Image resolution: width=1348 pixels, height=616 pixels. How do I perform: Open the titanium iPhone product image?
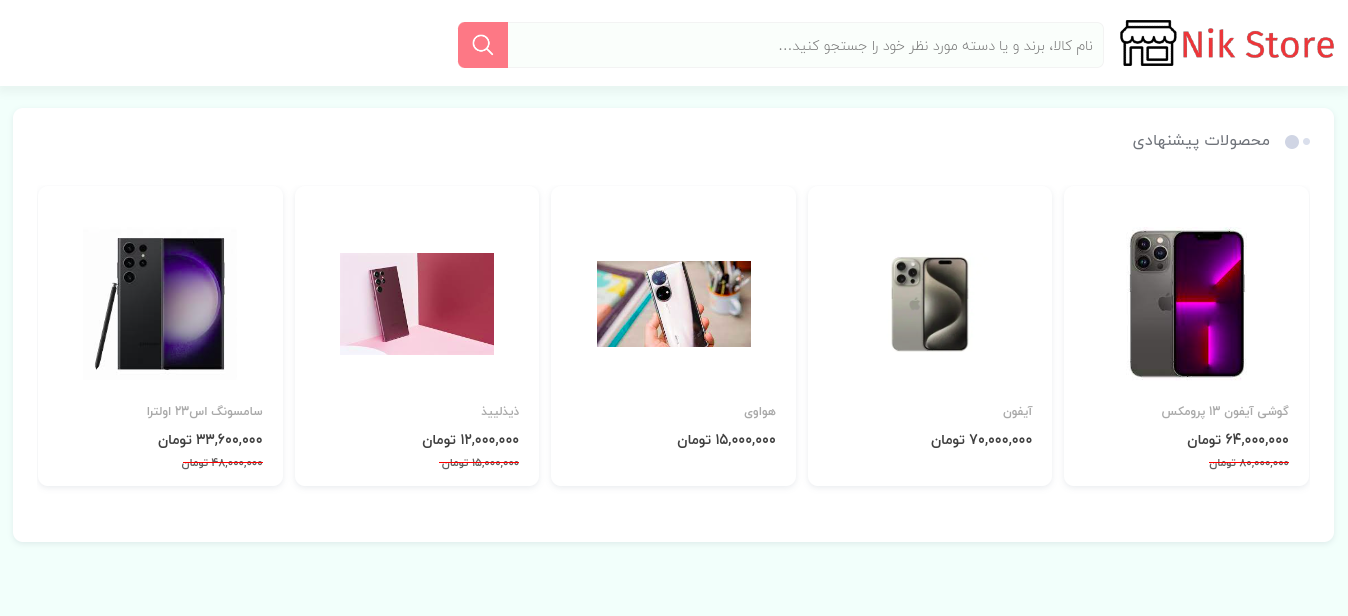tap(930, 304)
